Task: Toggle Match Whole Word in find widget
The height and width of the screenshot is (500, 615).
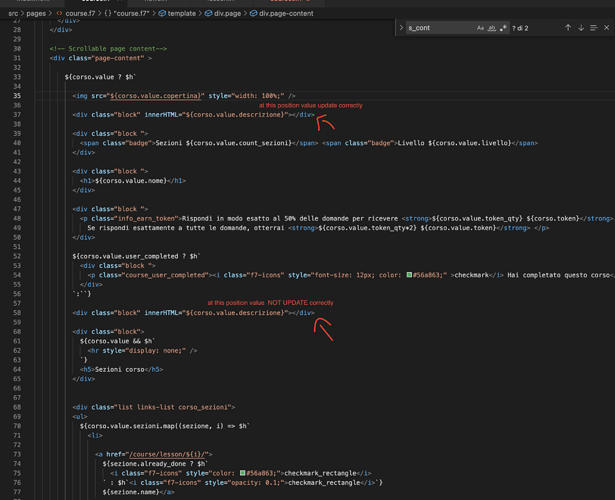Action: tap(491, 28)
